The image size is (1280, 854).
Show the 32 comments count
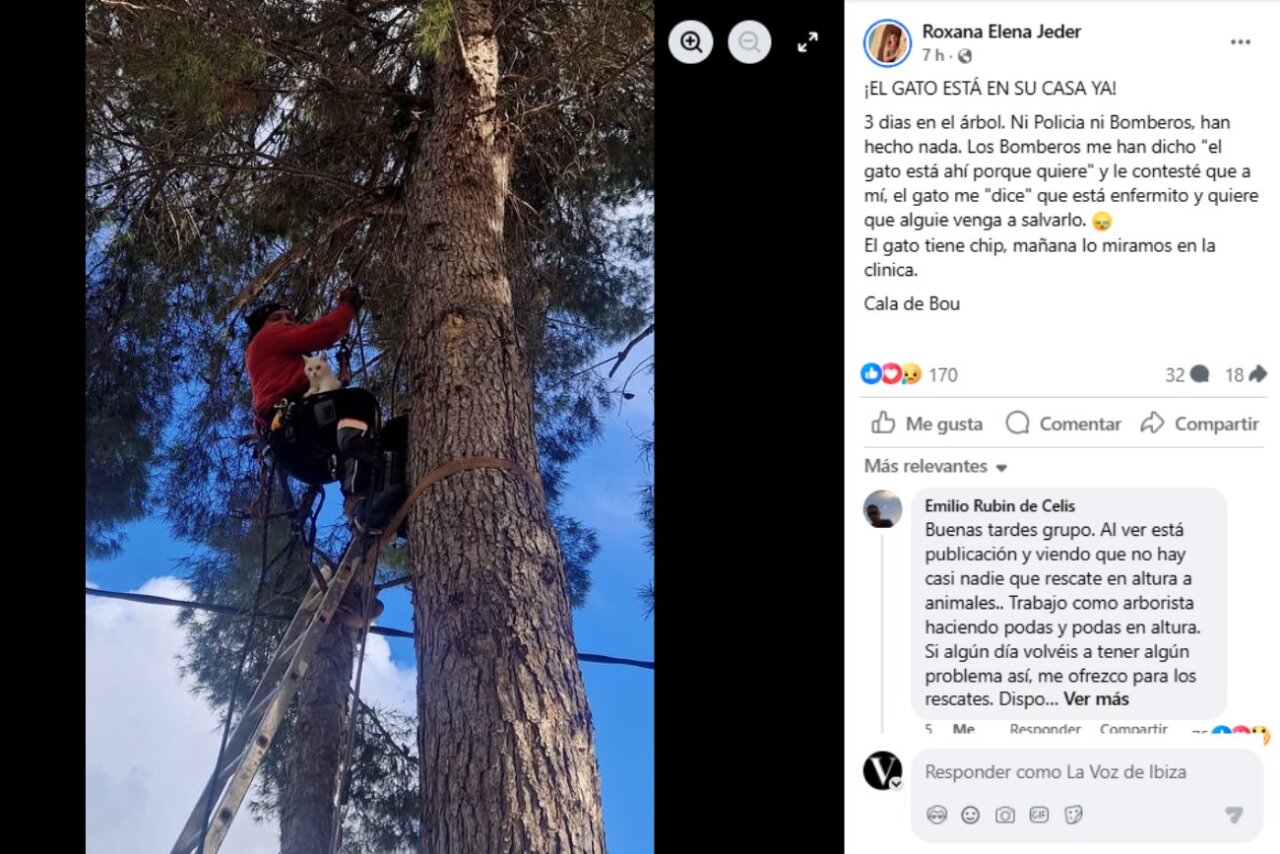point(1187,375)
